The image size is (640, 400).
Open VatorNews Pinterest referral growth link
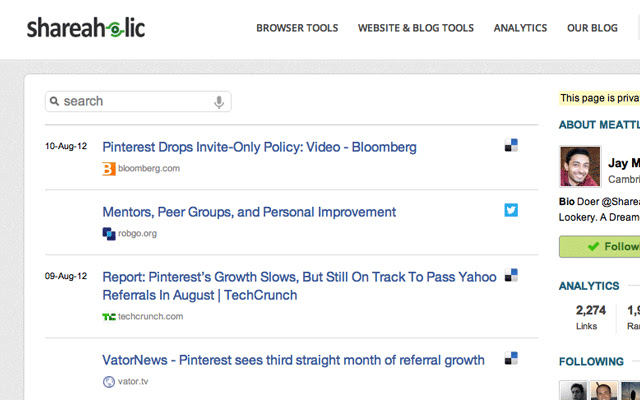pos(293,360)
